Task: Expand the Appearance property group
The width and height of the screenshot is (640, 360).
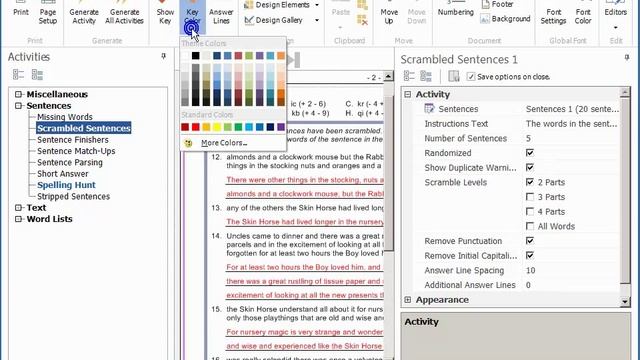Action: 407,300
